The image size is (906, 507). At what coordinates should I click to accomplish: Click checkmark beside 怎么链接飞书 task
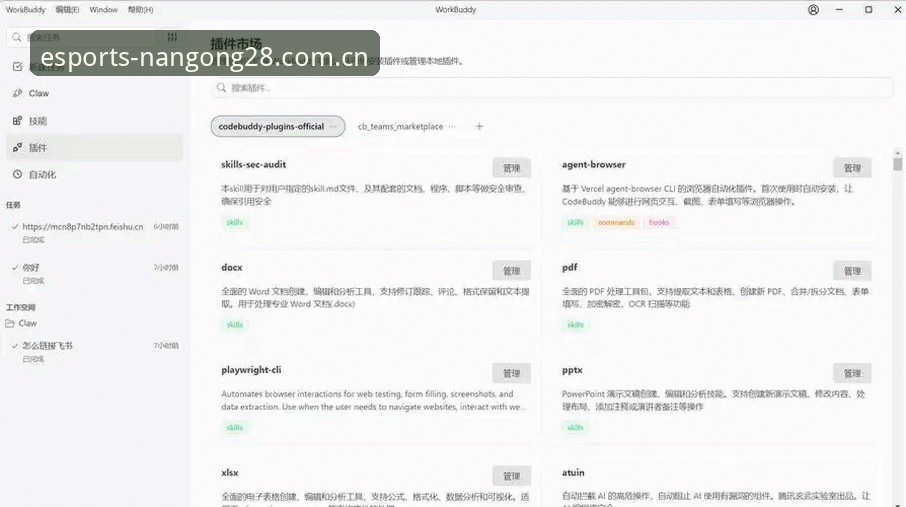[x=15, y=345]
